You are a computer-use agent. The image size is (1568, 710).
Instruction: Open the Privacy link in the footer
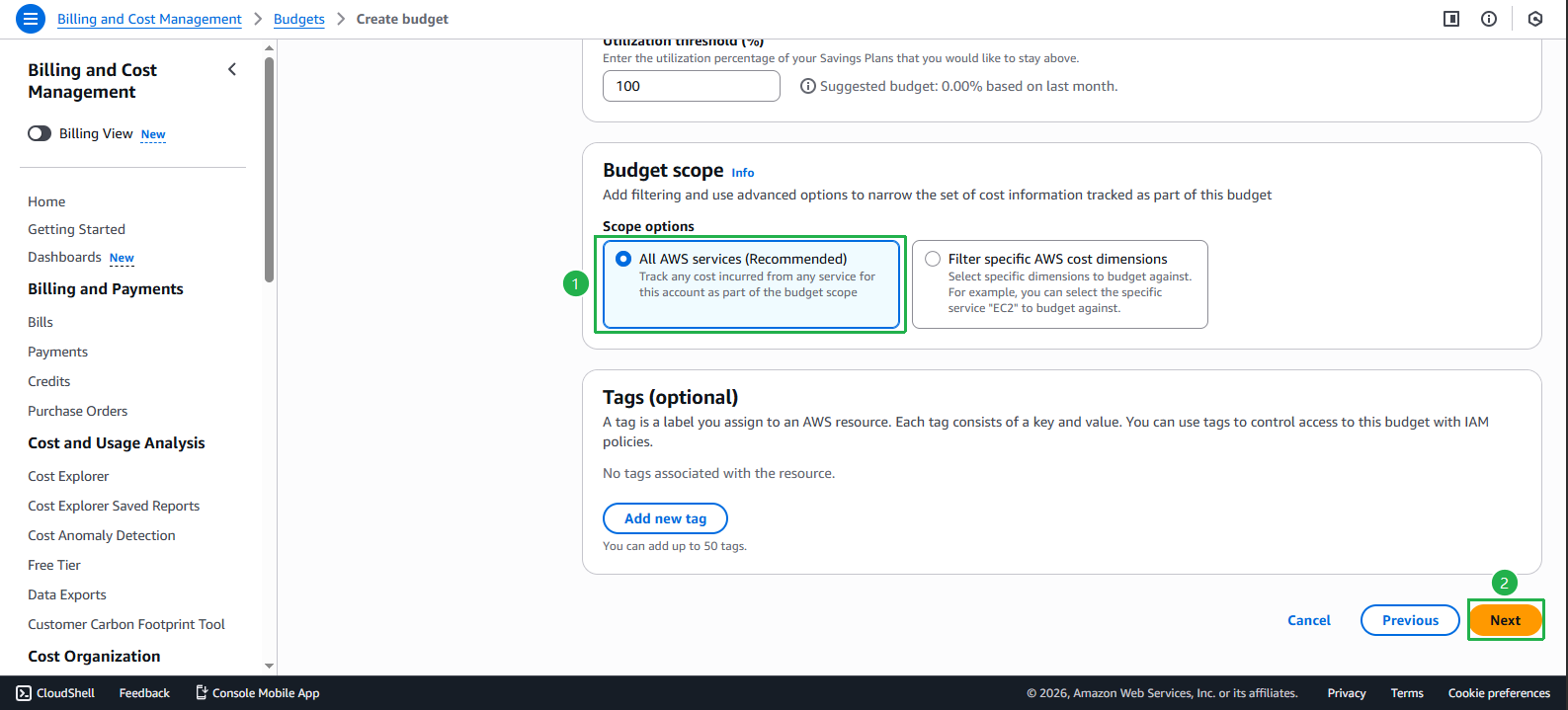point(1347,693)
